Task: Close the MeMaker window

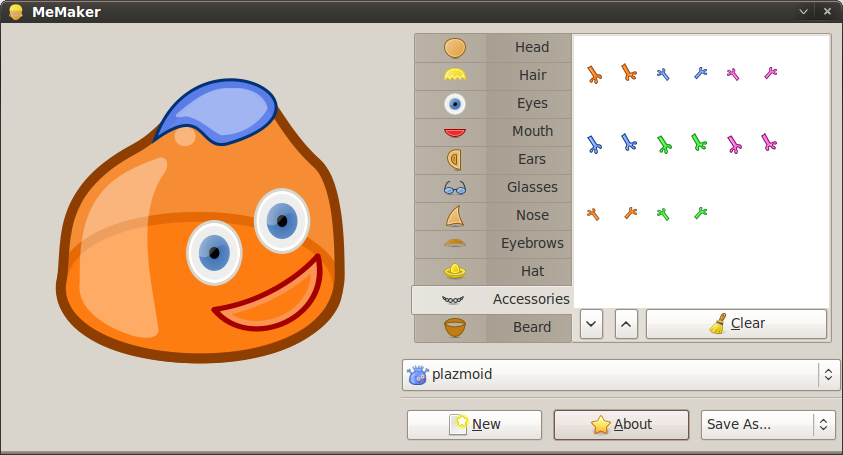Action: [827, 11]
